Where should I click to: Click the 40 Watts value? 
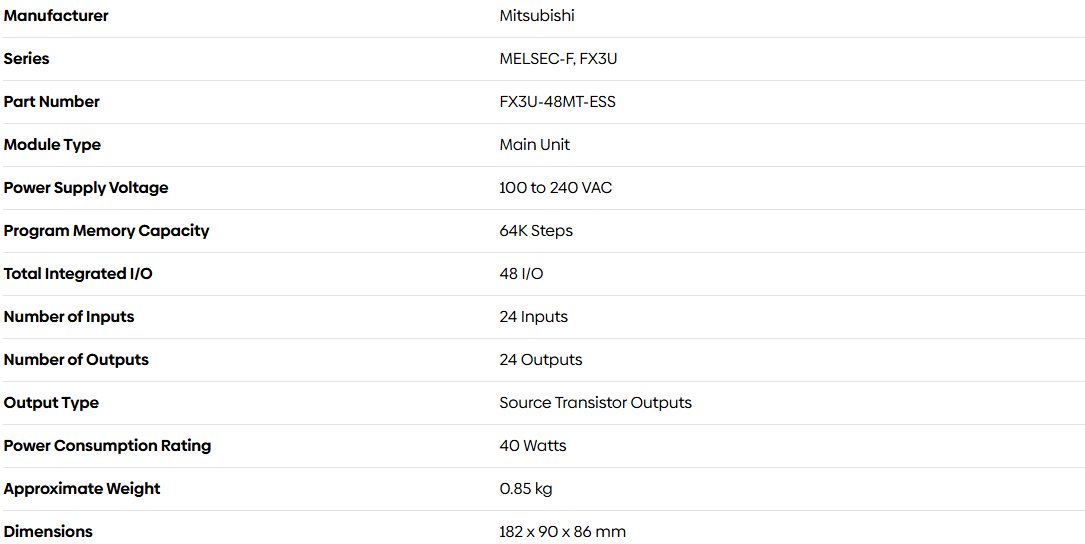click(533, 446)
